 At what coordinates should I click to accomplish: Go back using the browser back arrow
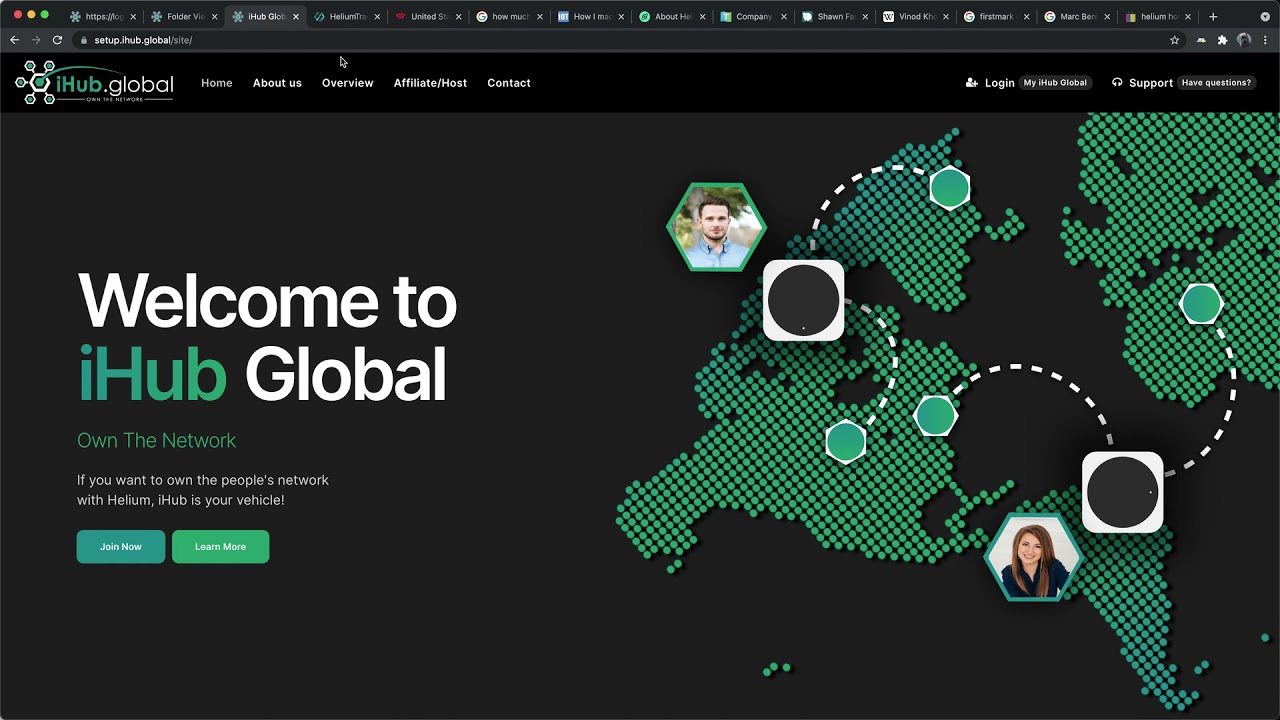14,40
